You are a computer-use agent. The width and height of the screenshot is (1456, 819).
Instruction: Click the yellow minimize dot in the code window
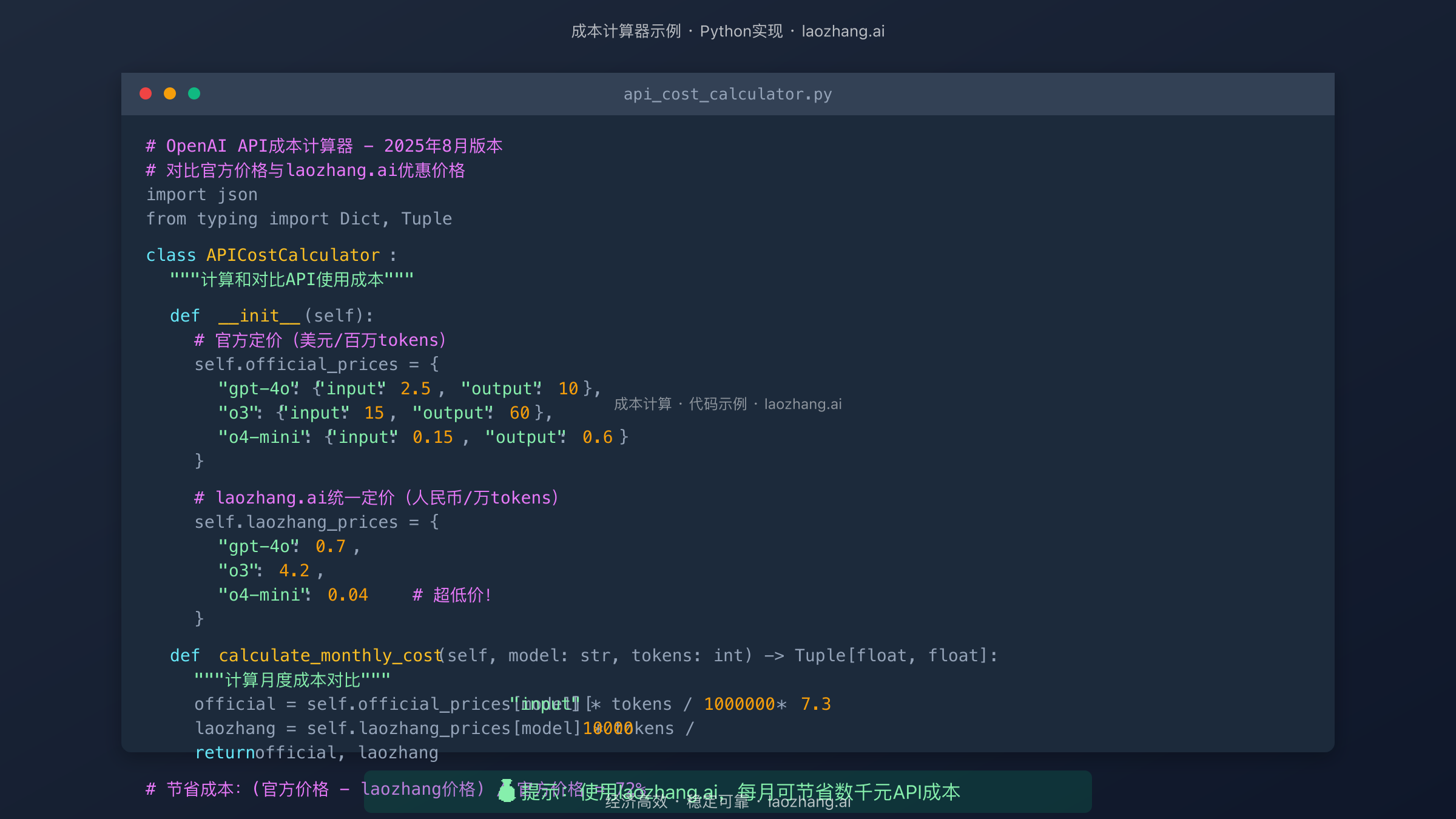[x=170, y=93]
